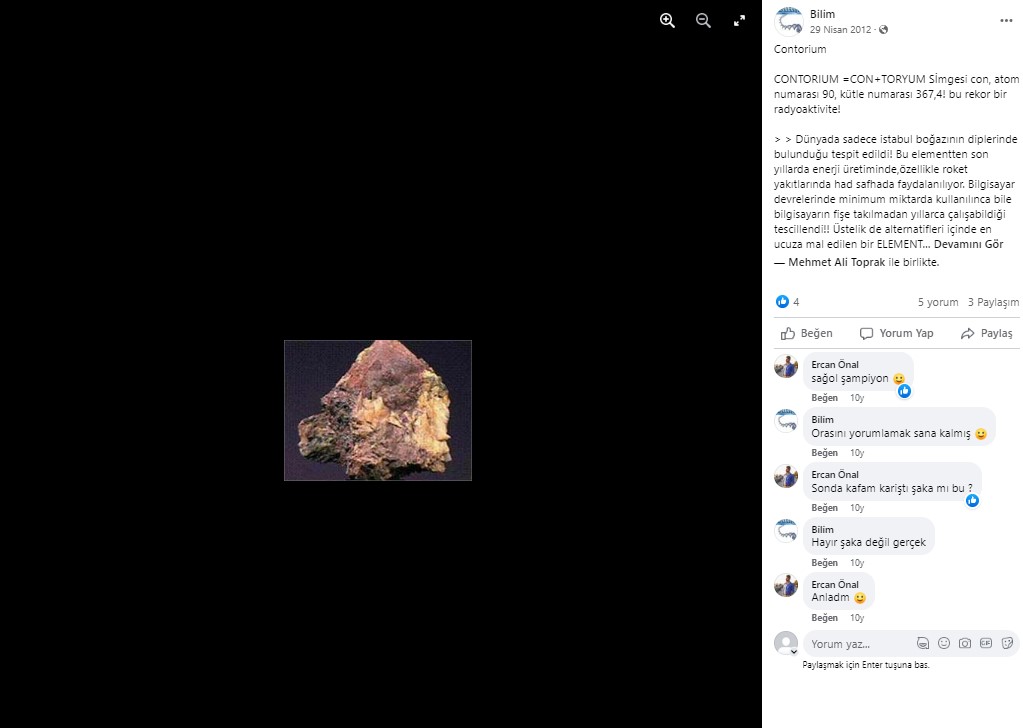Screen dimensions: 1023x728
Task: Attach a photo using the camera icon
Action: (x=965, y=643)
